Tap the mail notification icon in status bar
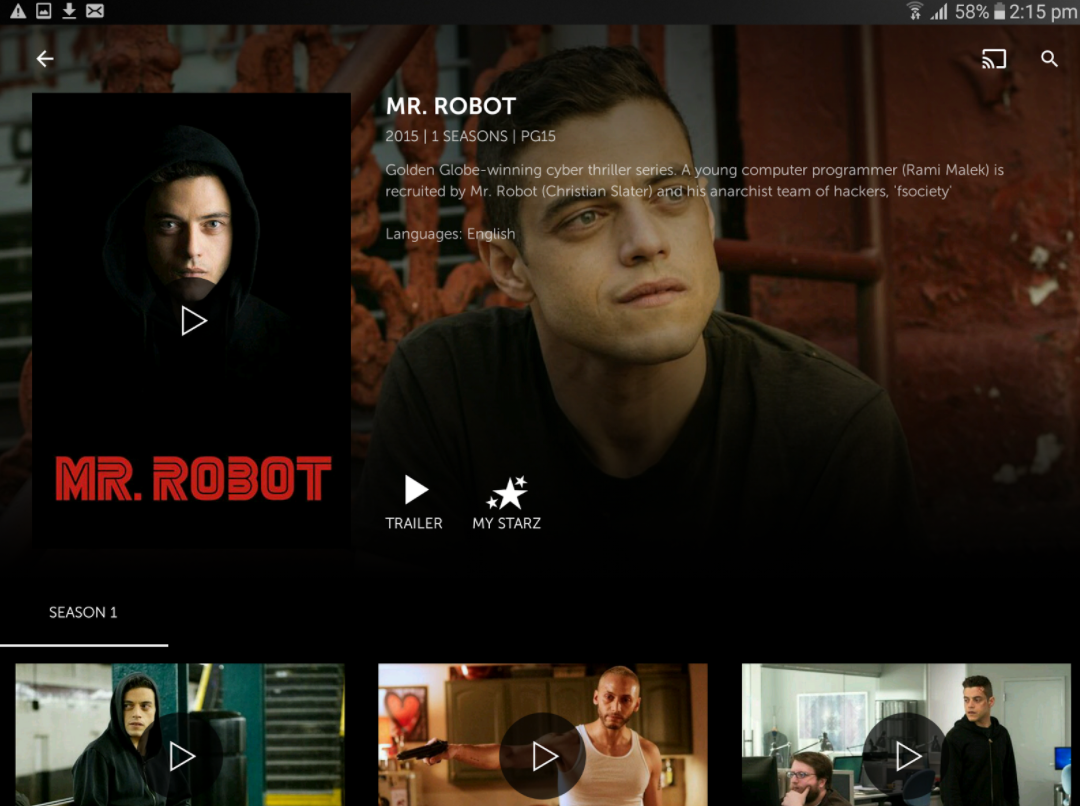1080x806 pixels. (95, 11)
